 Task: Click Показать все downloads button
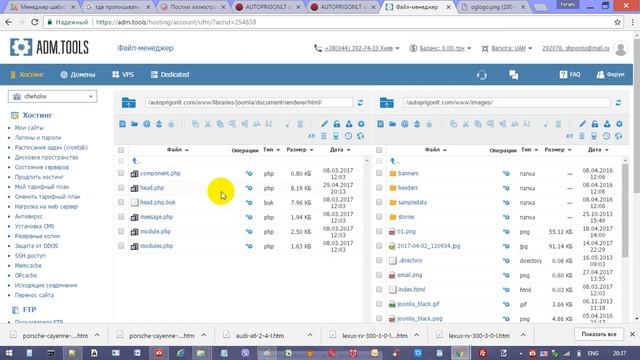[599, 334]
